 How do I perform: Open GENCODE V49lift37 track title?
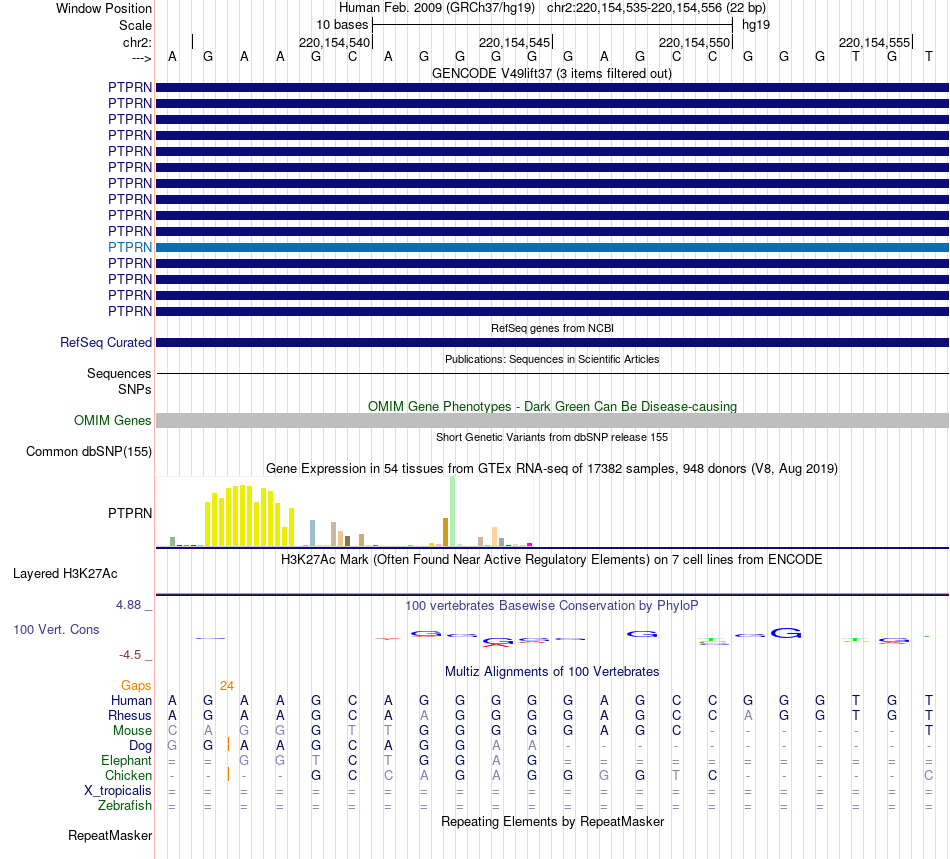[x=551, y=73]
